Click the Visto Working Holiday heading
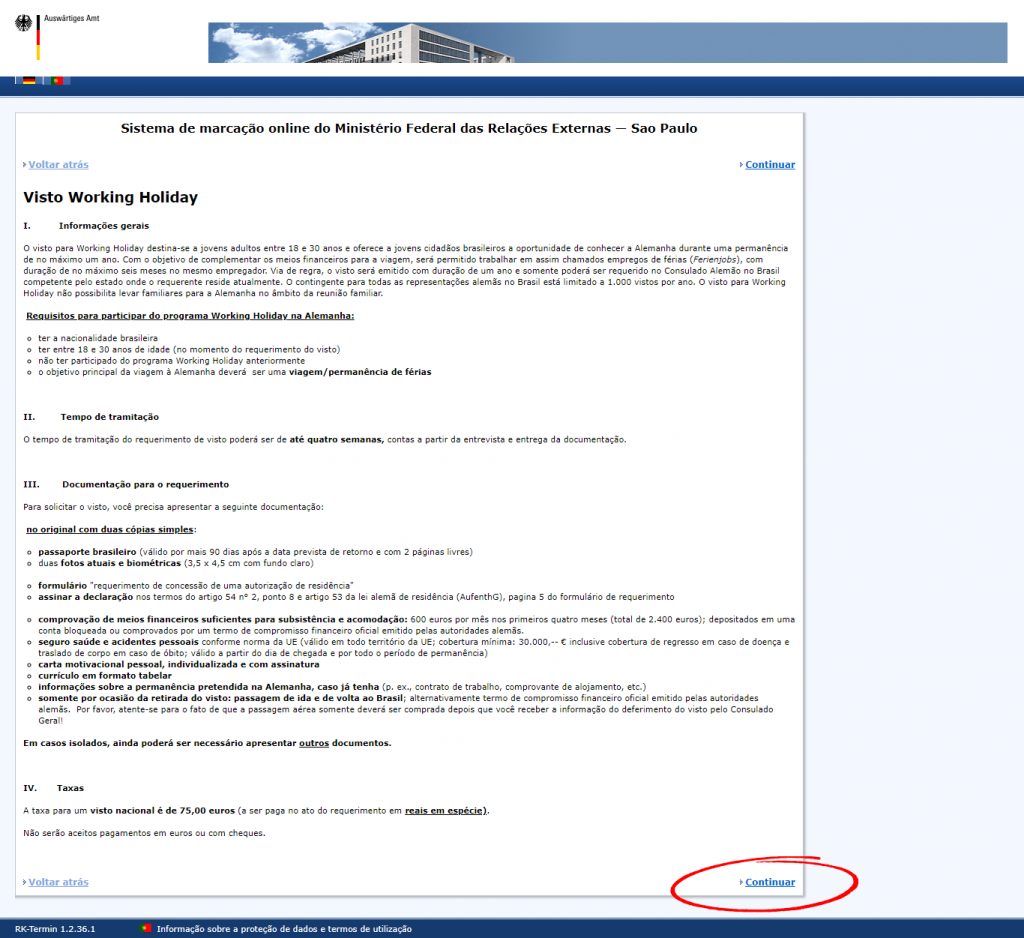This screenshot has height=938, width=1024. pyautogui.click(x=110, y=198)
